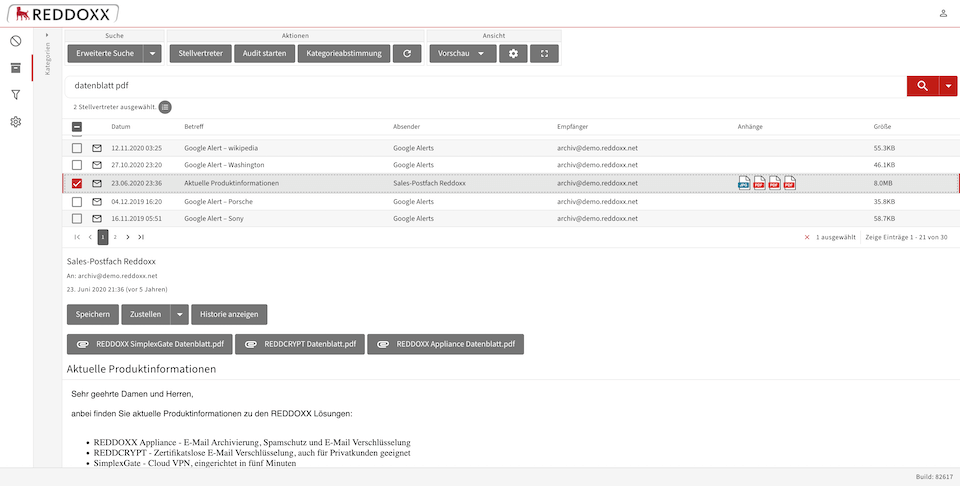The image size is (960, 486).
Task: Click envelope icon of Washington mail
Action: pos(97,165)
